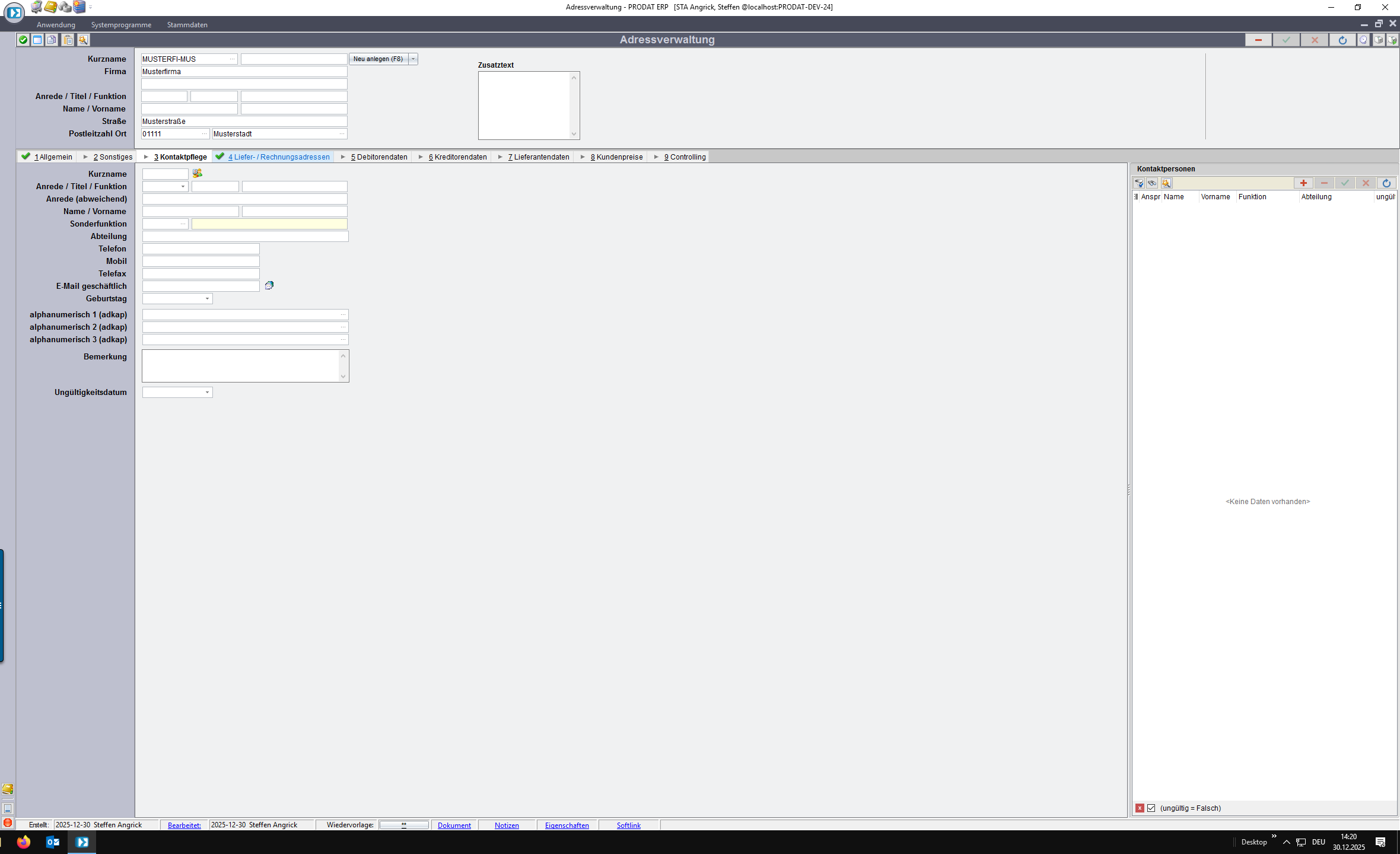Click the email icon beside E-Mail geschäftlich
Viewport: 1400px width, 854px height.
[269, 286]
